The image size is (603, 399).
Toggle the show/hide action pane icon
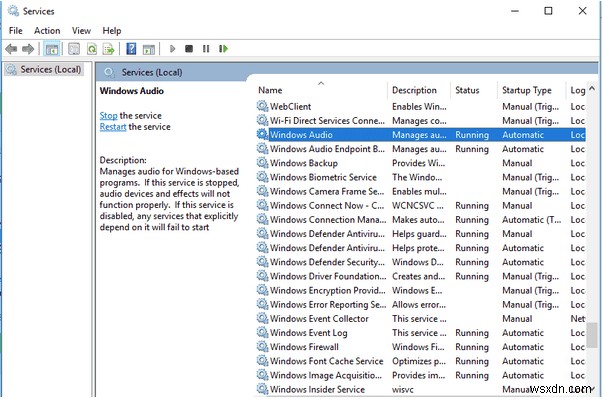[x=148, y=49]
